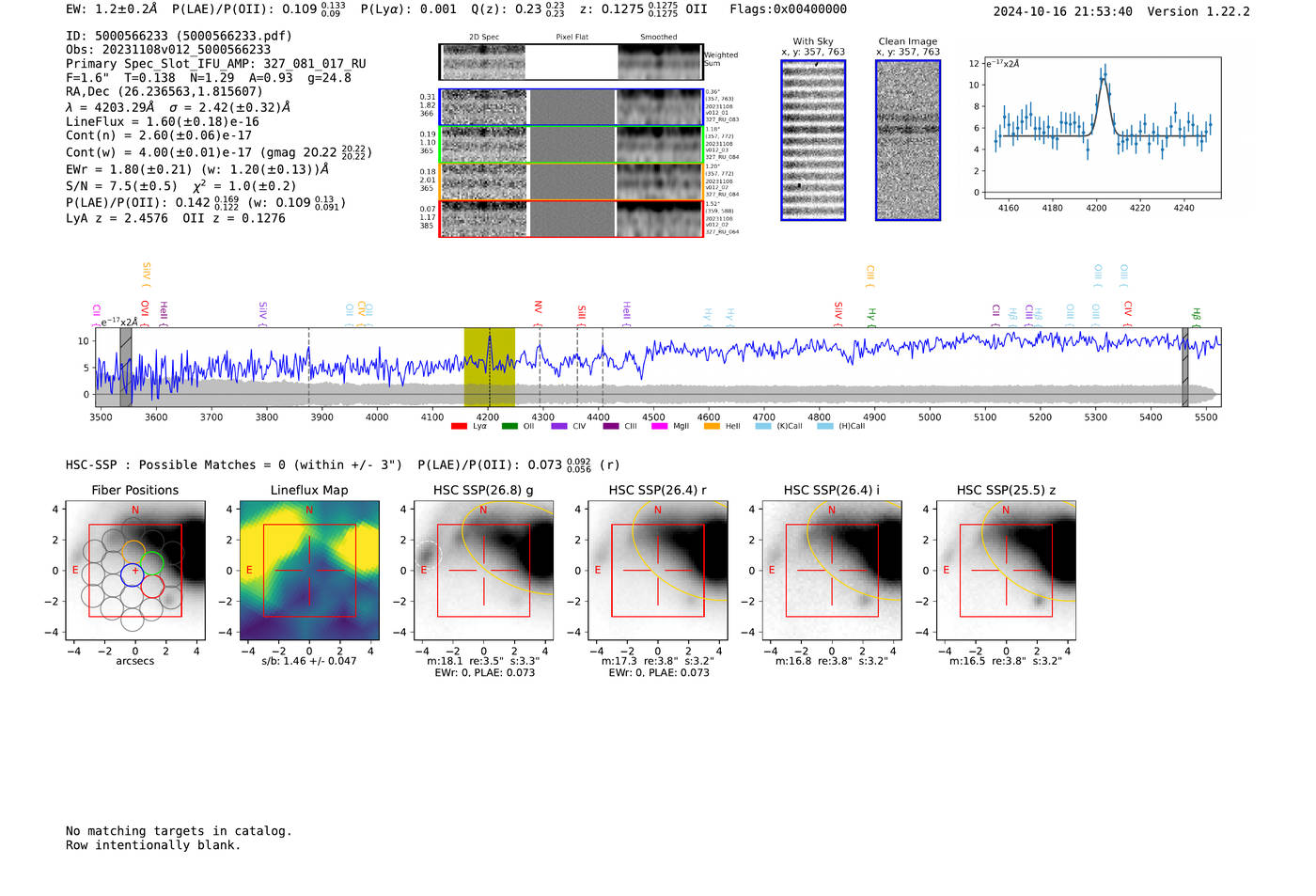Select the orange-bordered fiber spectrum row
The image size is (1316, 896).
click(x=571, y=181)
